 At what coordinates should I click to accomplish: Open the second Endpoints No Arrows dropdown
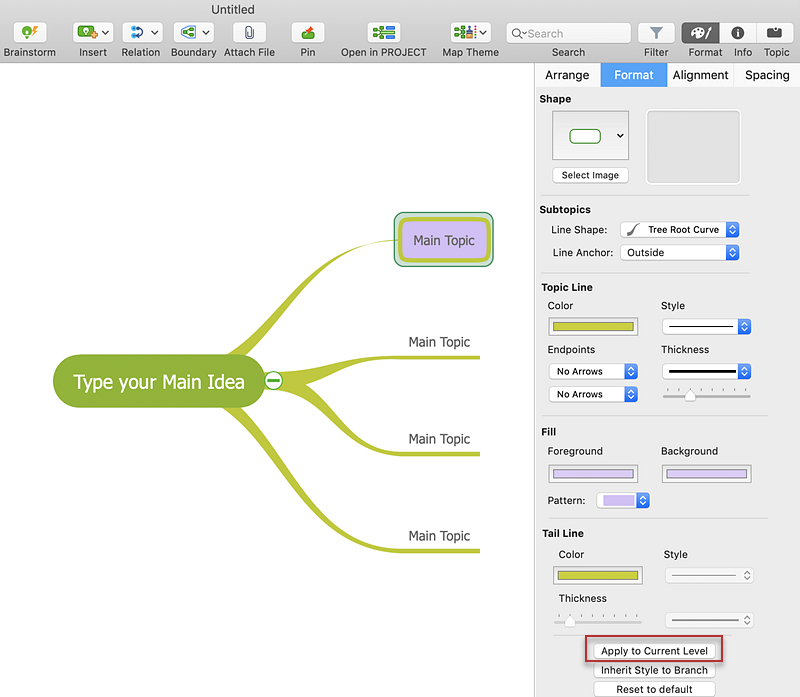point(593,394)
